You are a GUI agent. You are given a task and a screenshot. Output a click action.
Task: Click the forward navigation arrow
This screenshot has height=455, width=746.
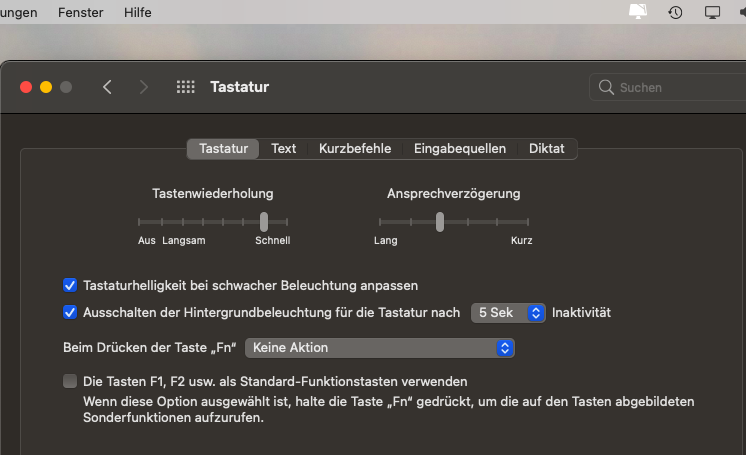[x=144, y=87]
